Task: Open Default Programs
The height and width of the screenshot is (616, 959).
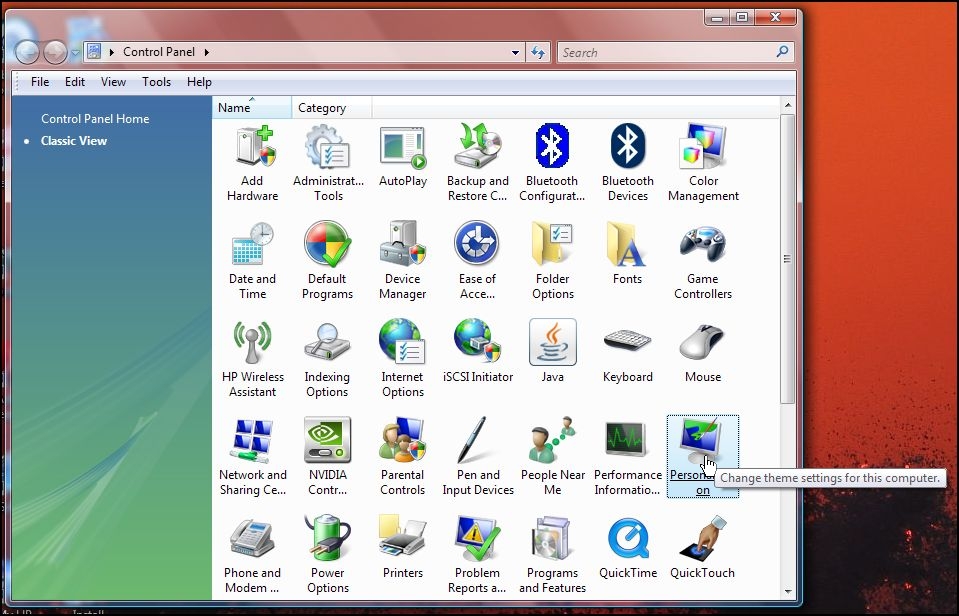Action: [x=327, y=261]
